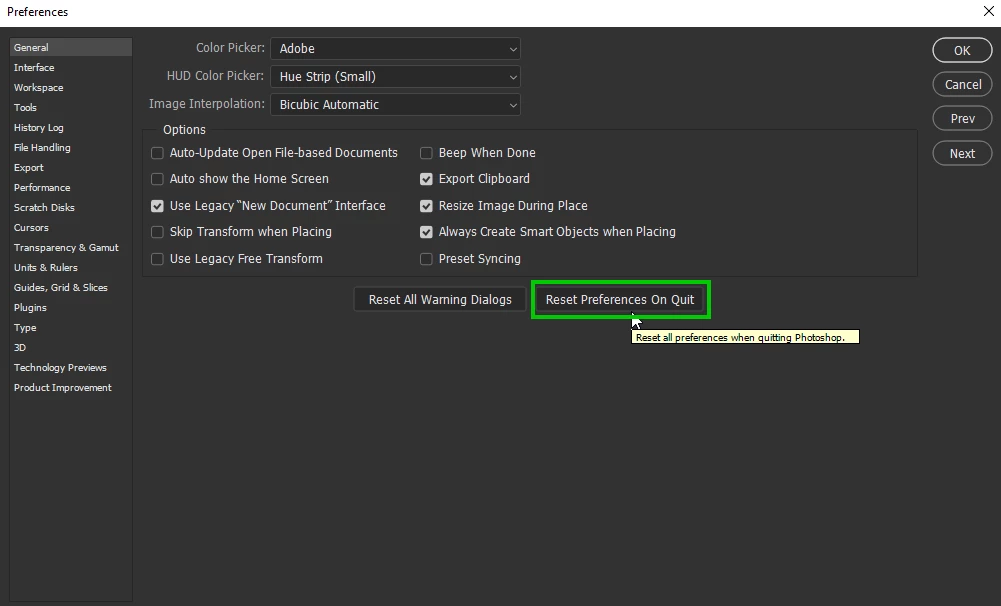1001x606 pixels.
Task: Click the OK button
Action: tap(962, 50)
